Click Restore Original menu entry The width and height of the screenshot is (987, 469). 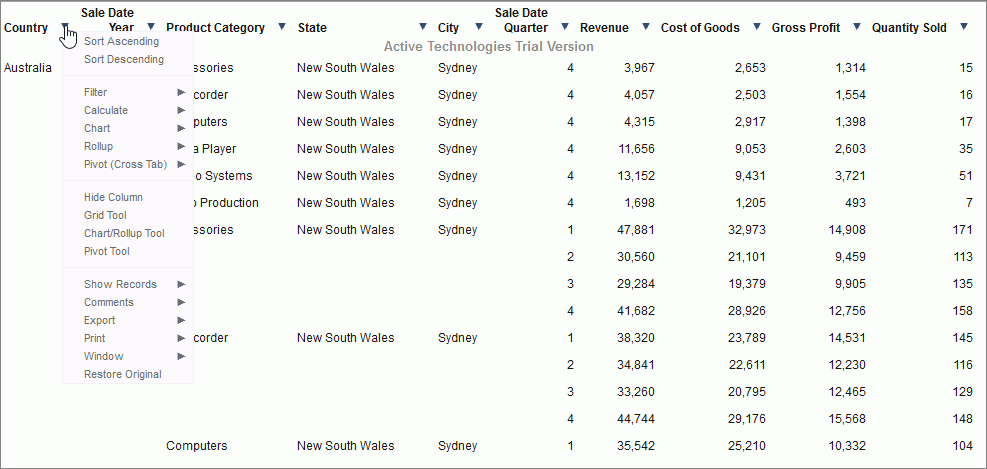coord(123,375)
